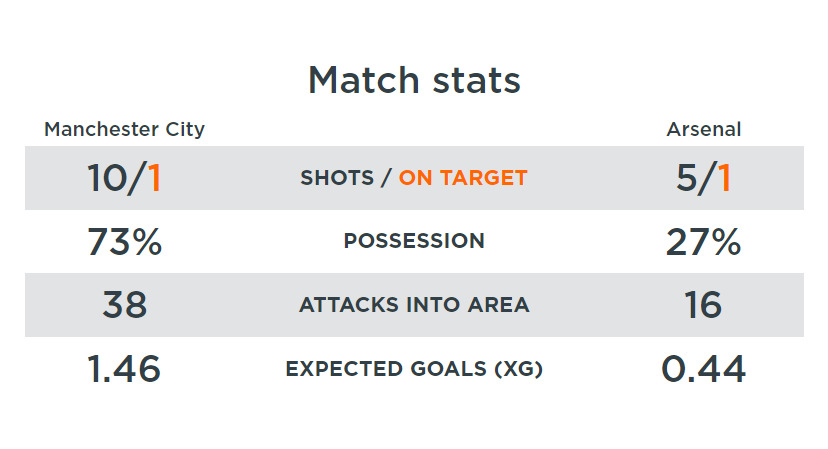Click the ATTACKS INTO AREA label
Viewport: 828px width, 449px height.
tap(414, 305)
